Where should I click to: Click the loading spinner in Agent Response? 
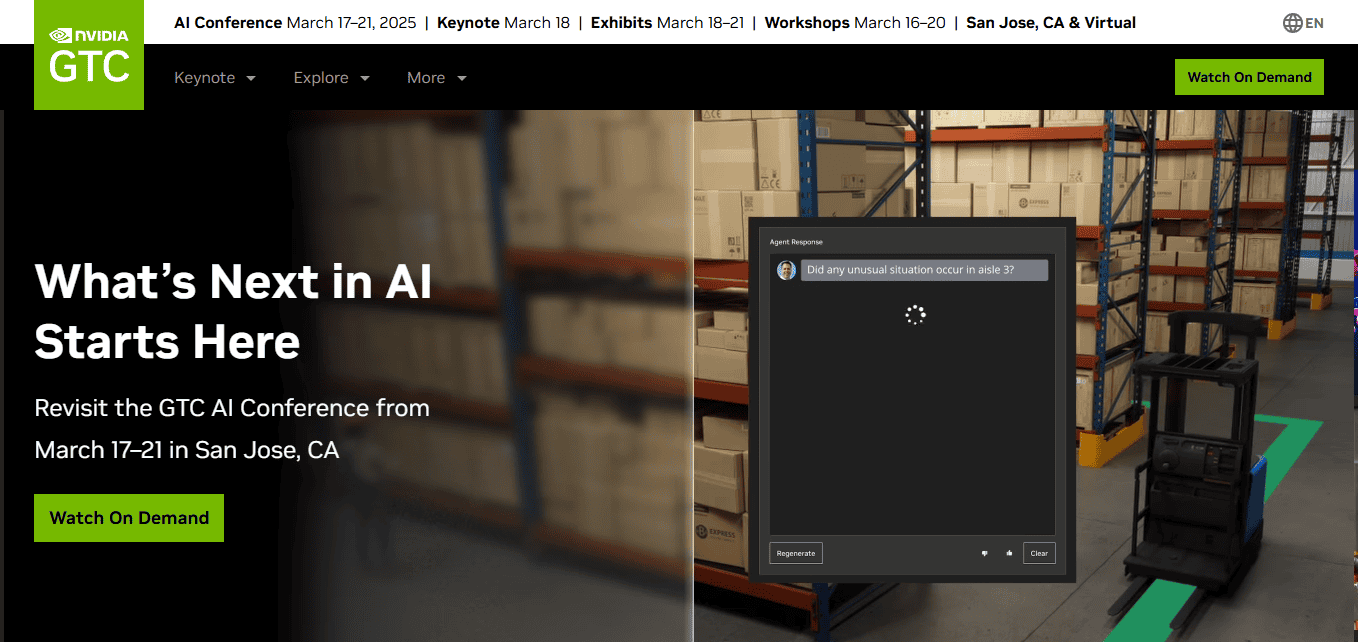coord(915,314)
